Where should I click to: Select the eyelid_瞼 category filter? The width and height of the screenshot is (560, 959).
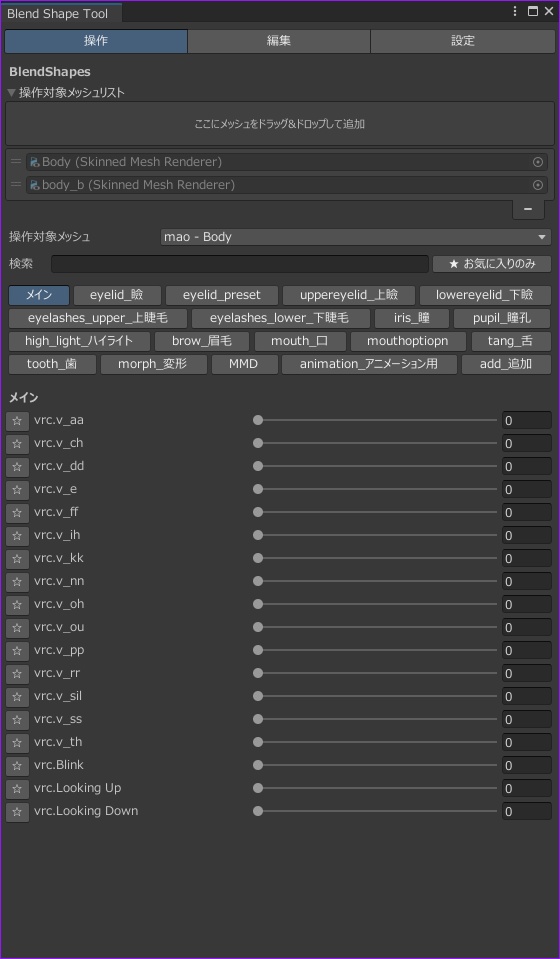point(117,295)
